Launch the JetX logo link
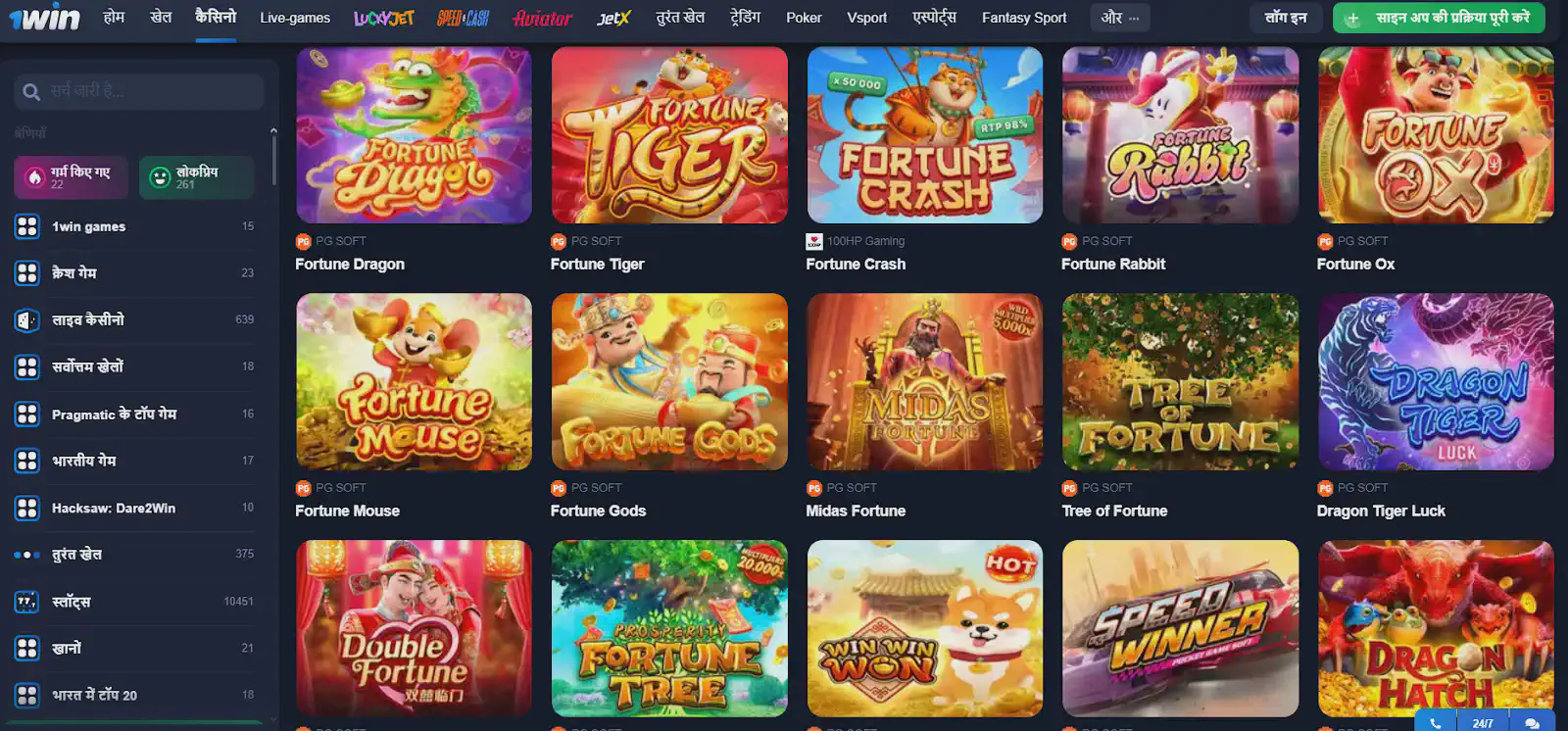The height and width of the screenshot is (731, 1568). pyautogui.click(x=613, y=18)
